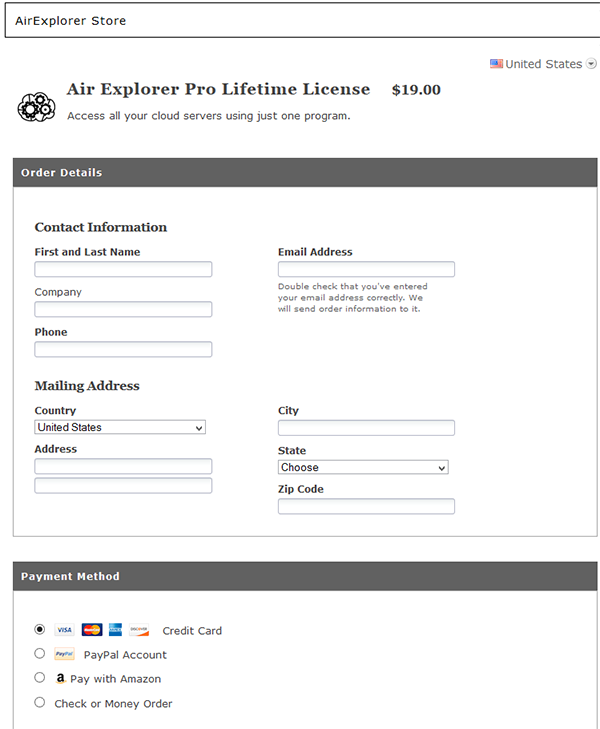Click the 'Mailing Address' heading
The width and height of the screenshot is (600, 729).
(x=87, y=386)
